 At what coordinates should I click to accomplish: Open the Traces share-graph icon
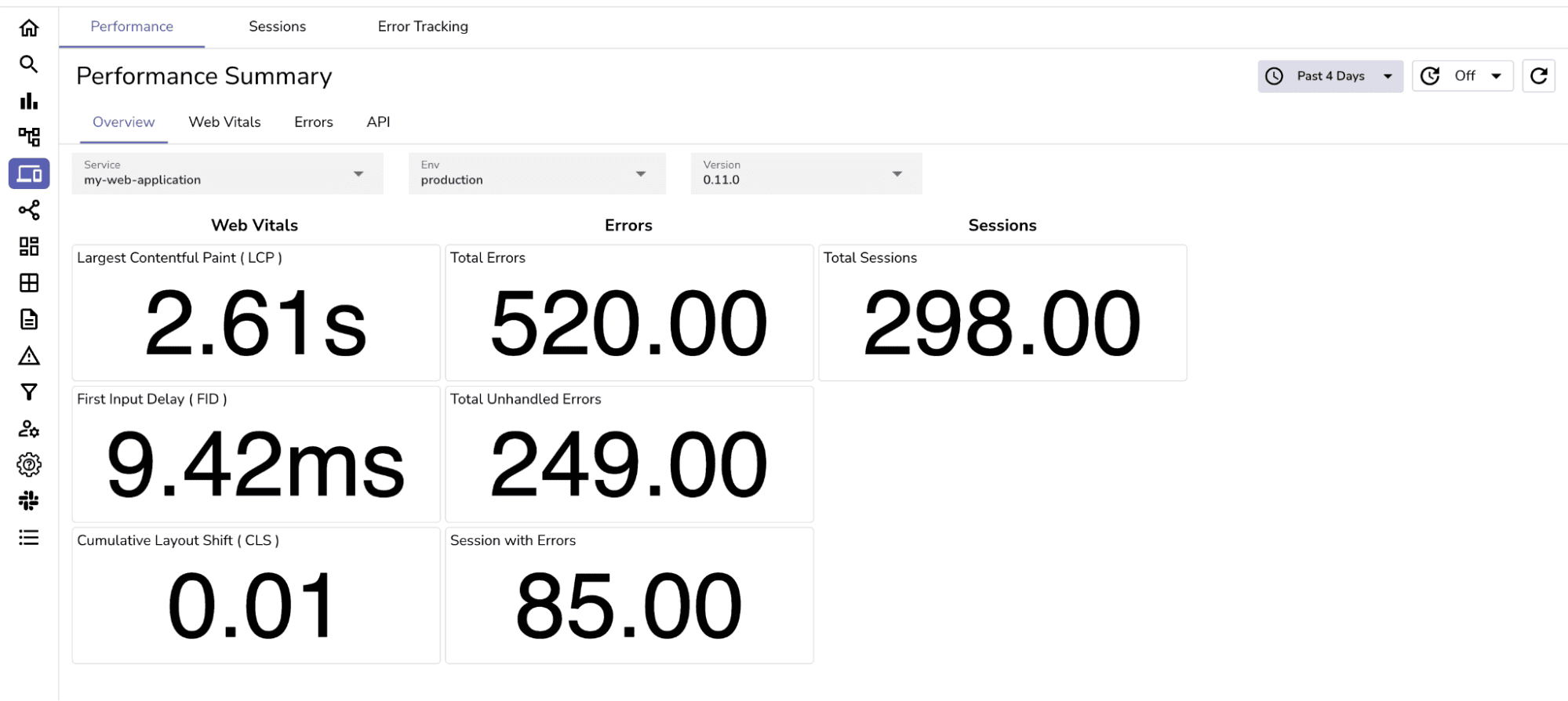29,210
